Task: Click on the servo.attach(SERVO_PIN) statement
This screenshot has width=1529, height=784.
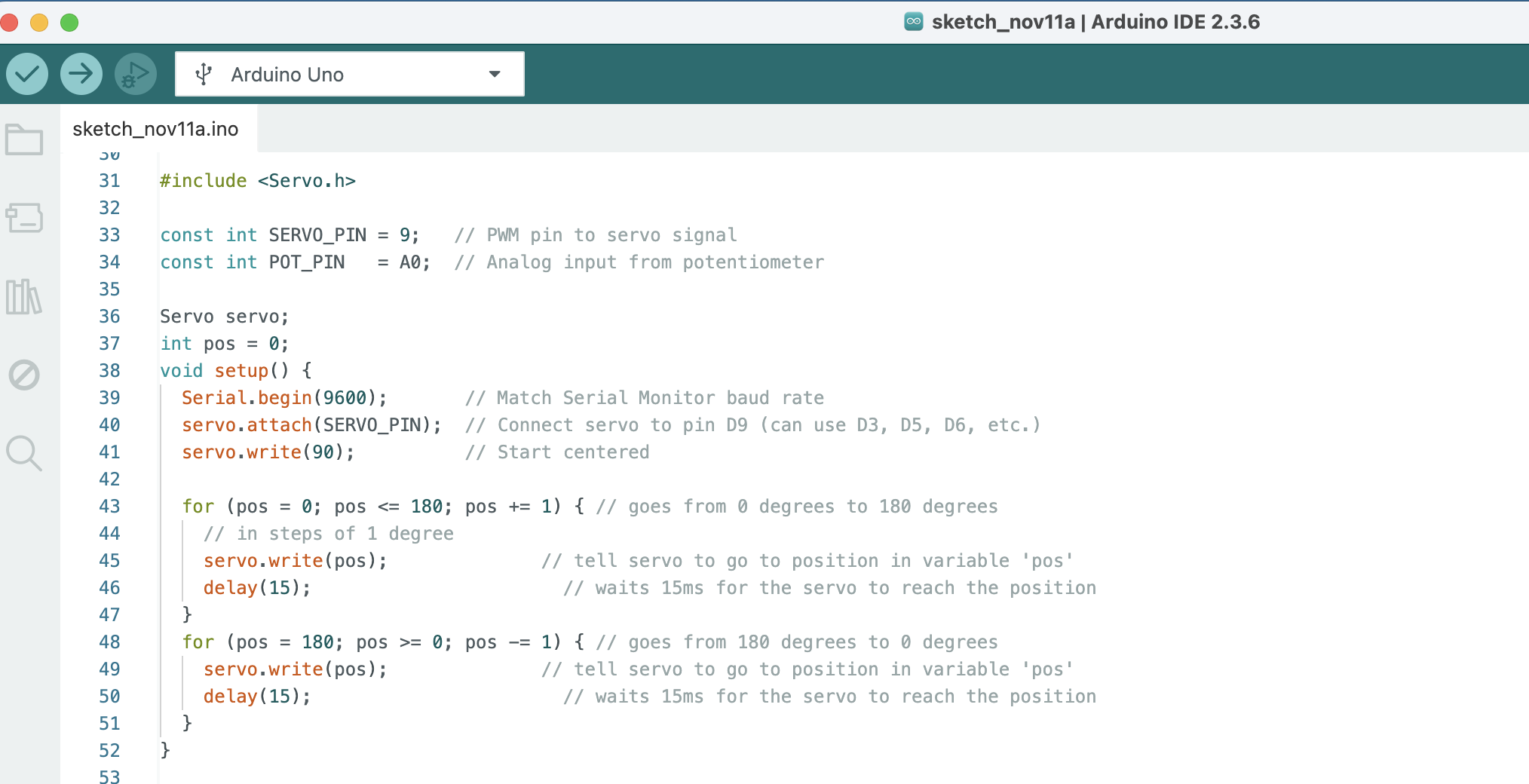Action: coord(311,425)
